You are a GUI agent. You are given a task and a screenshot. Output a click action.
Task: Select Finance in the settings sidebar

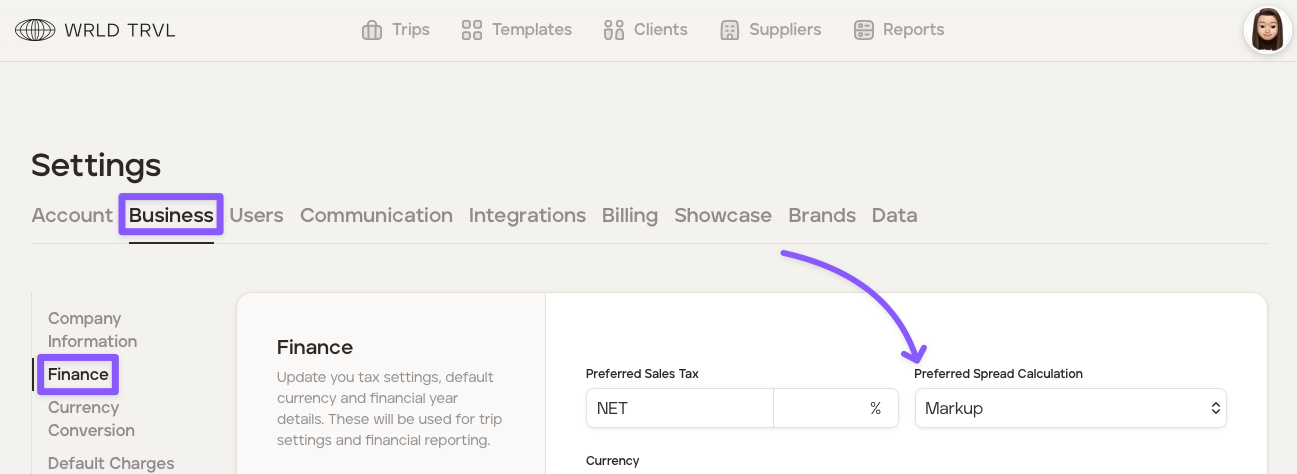tap(78, 374)
